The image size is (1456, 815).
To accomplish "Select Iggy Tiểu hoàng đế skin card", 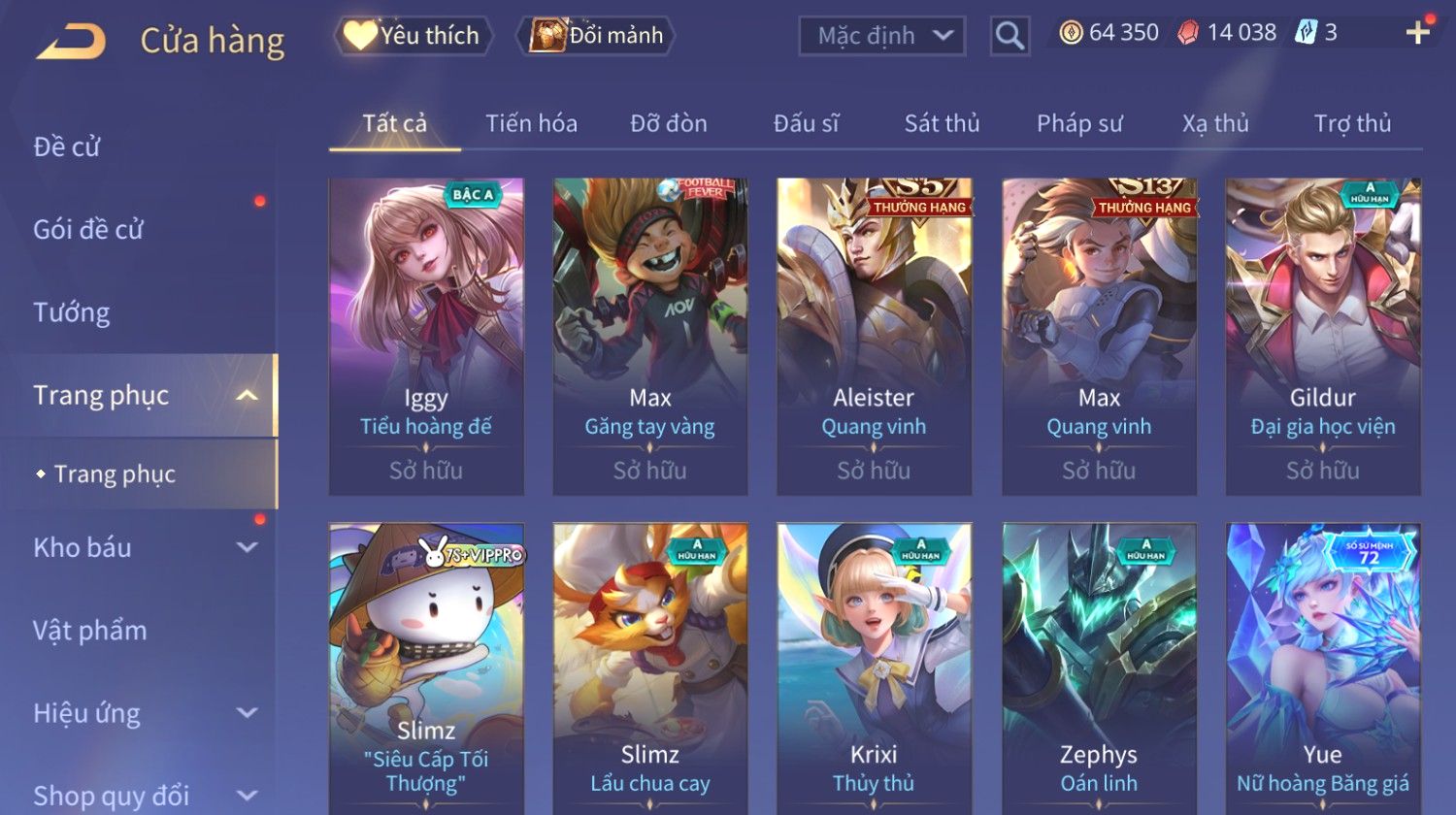I will point(426,337).
